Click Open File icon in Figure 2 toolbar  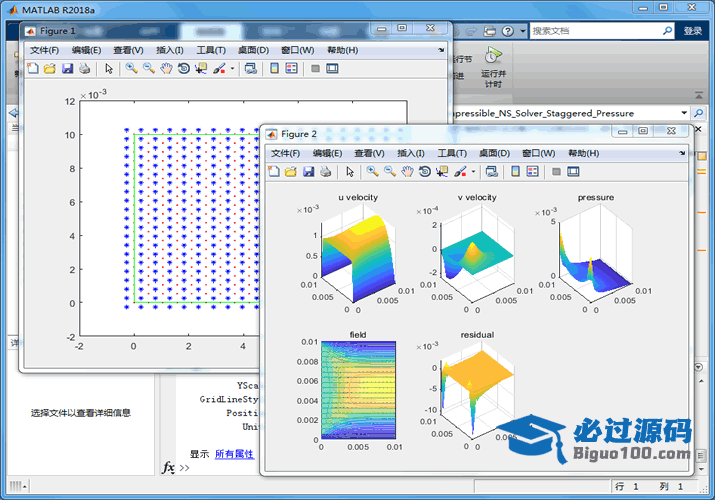(290, 171)
